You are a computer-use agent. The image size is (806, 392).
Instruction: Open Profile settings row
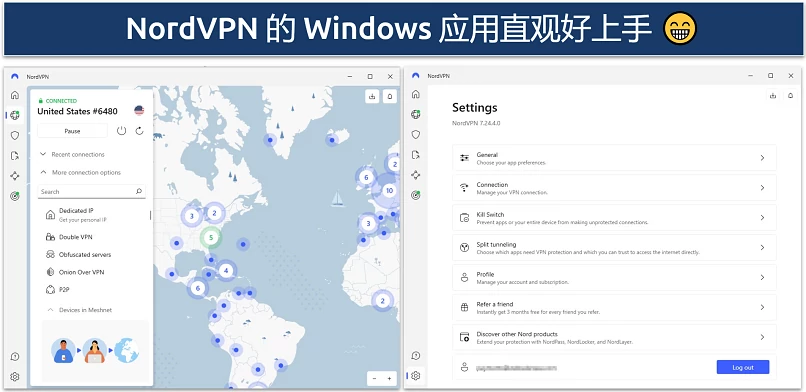pyautogui.click(x=614, y=277)
